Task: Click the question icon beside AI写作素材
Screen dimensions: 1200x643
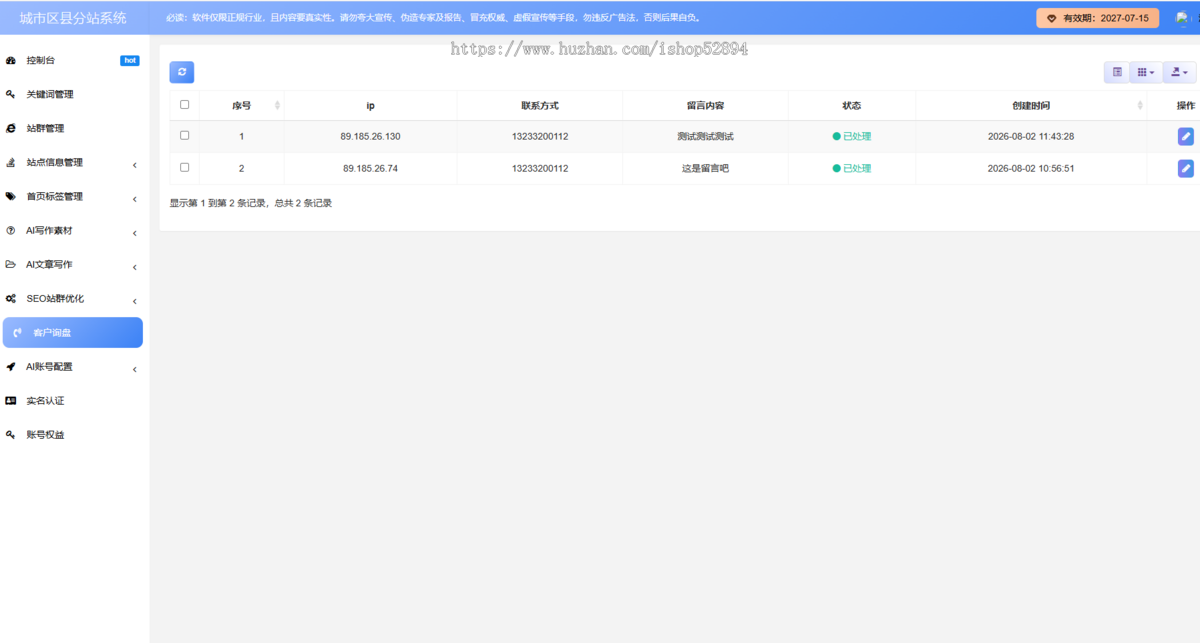Action: (x=11, y=231)
